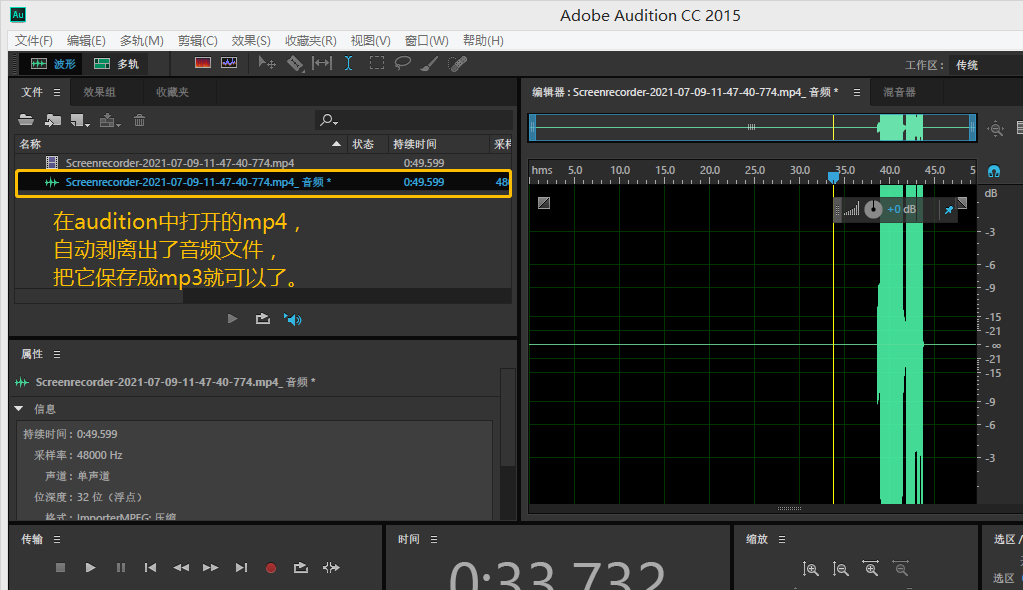
Task: Click the Open File folder icon
Action: (26, 120)
